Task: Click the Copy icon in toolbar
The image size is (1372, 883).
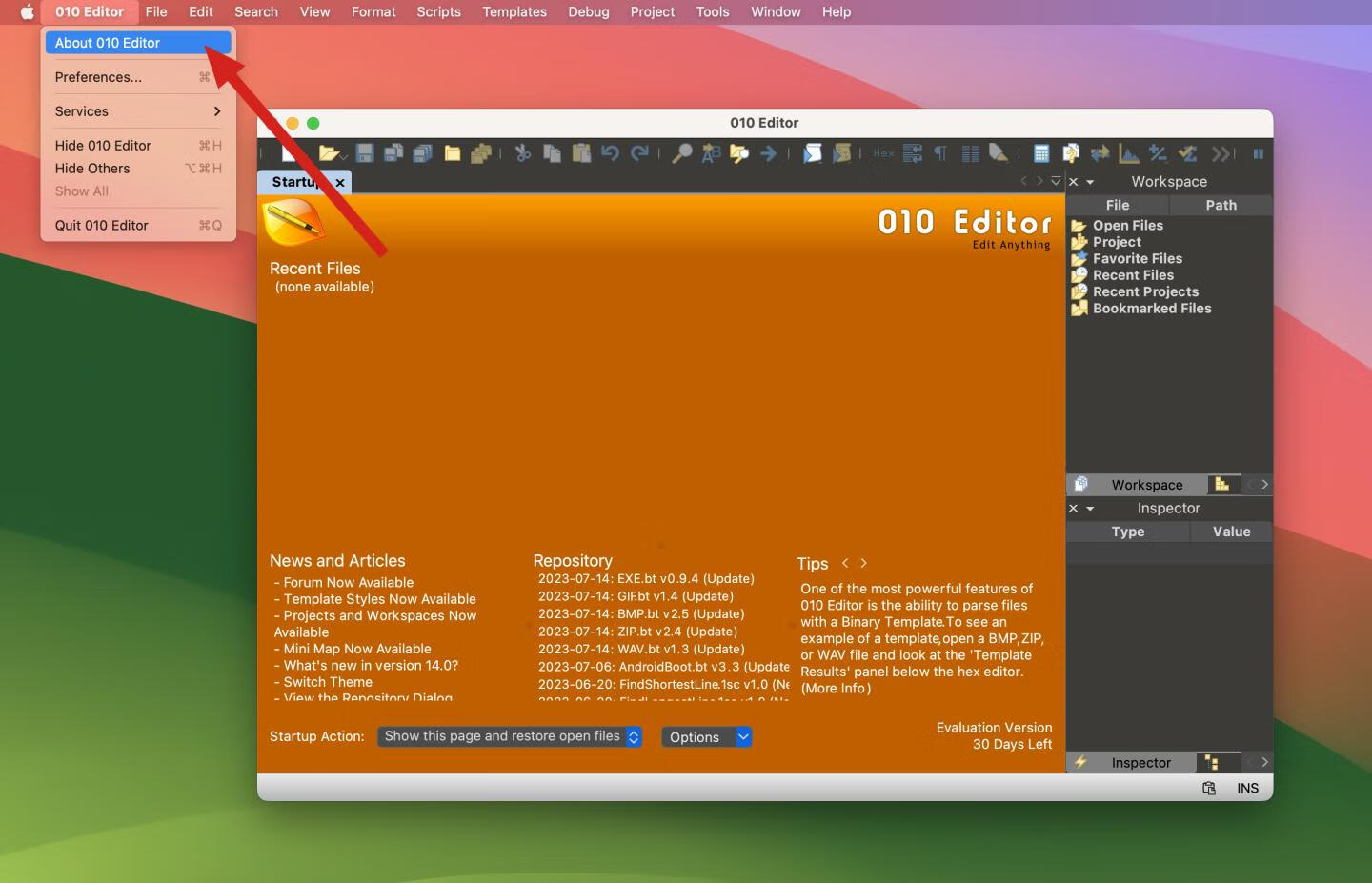Action: click(x=552, y=153)
